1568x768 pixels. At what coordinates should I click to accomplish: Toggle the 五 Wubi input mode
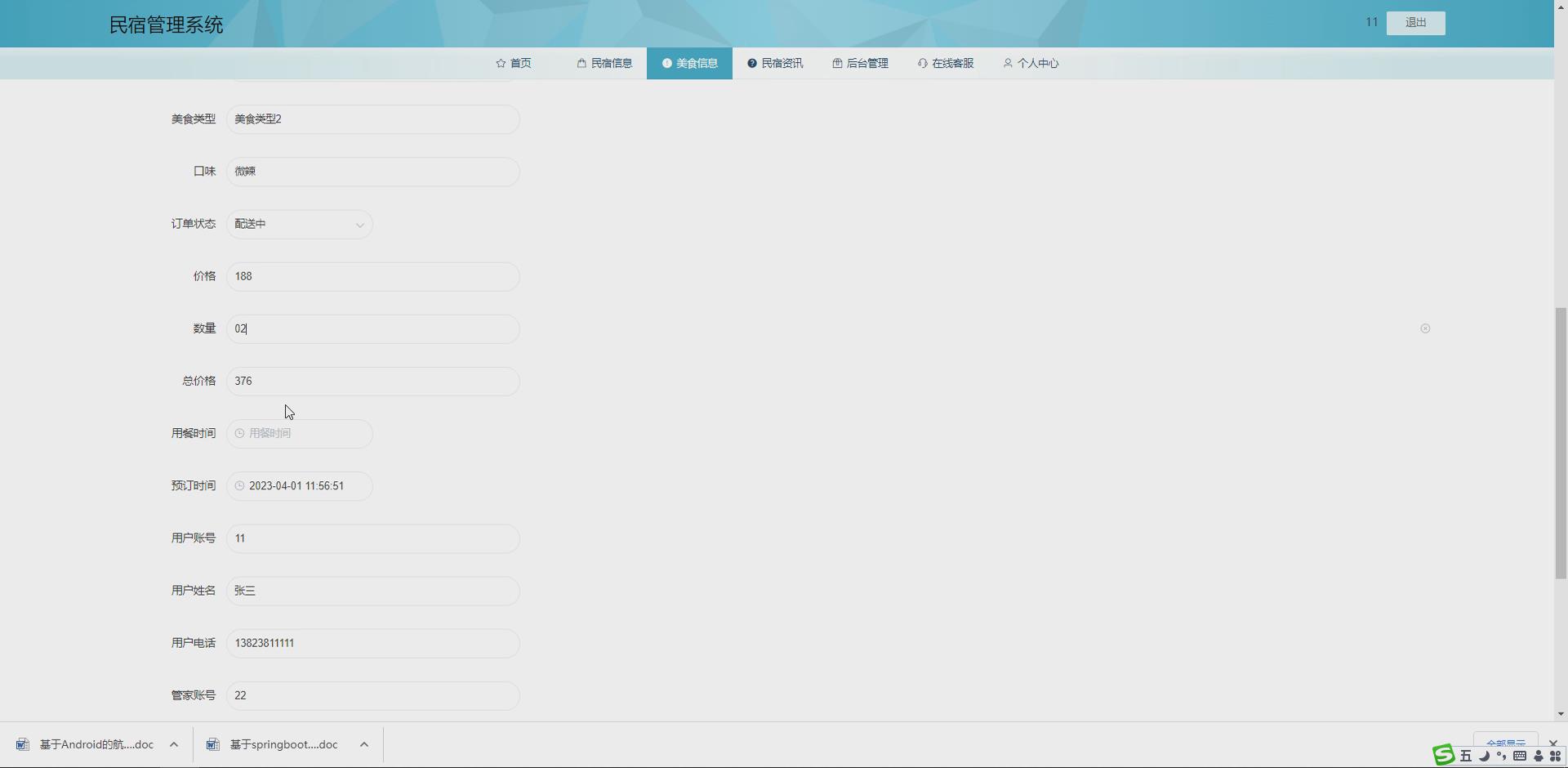pos(1466,756)
